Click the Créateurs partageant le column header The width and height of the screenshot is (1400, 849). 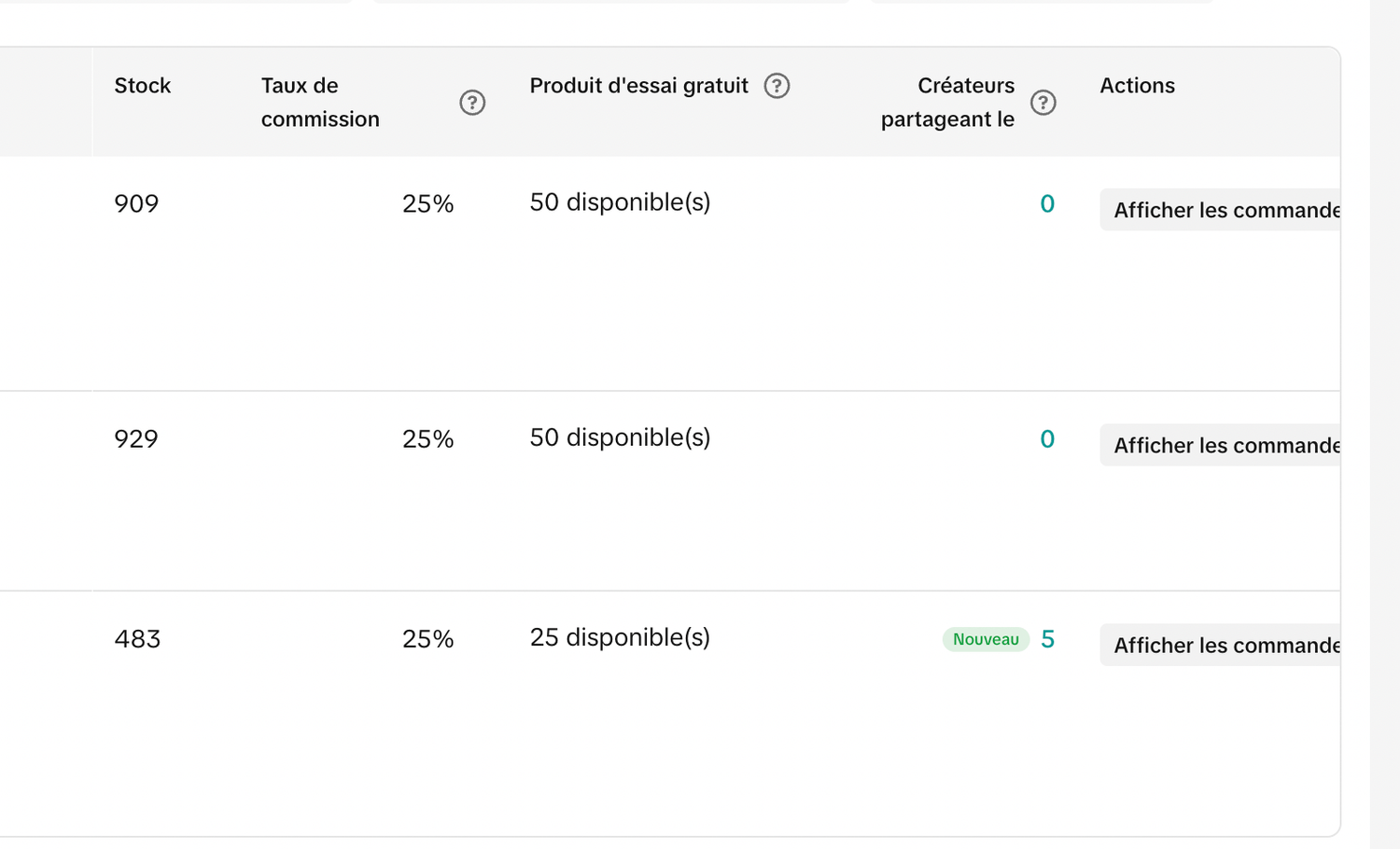947,103
